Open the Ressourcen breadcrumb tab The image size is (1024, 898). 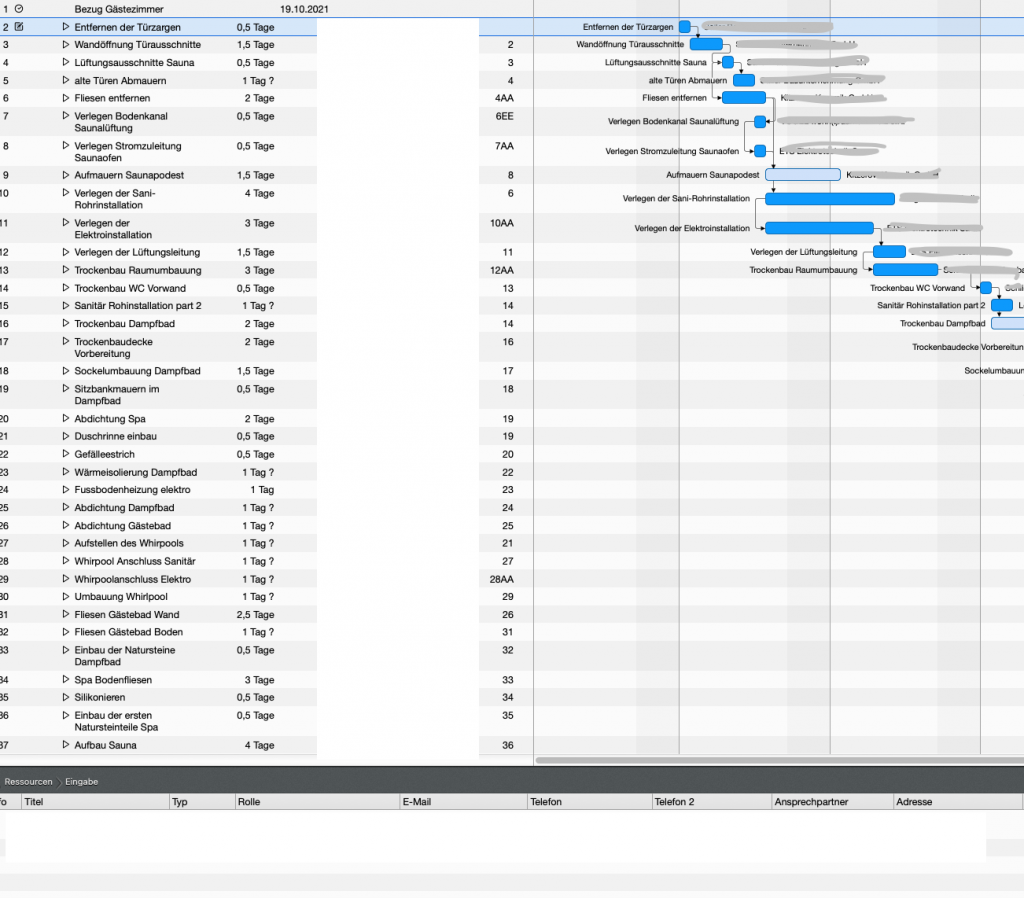click(28, 782)
